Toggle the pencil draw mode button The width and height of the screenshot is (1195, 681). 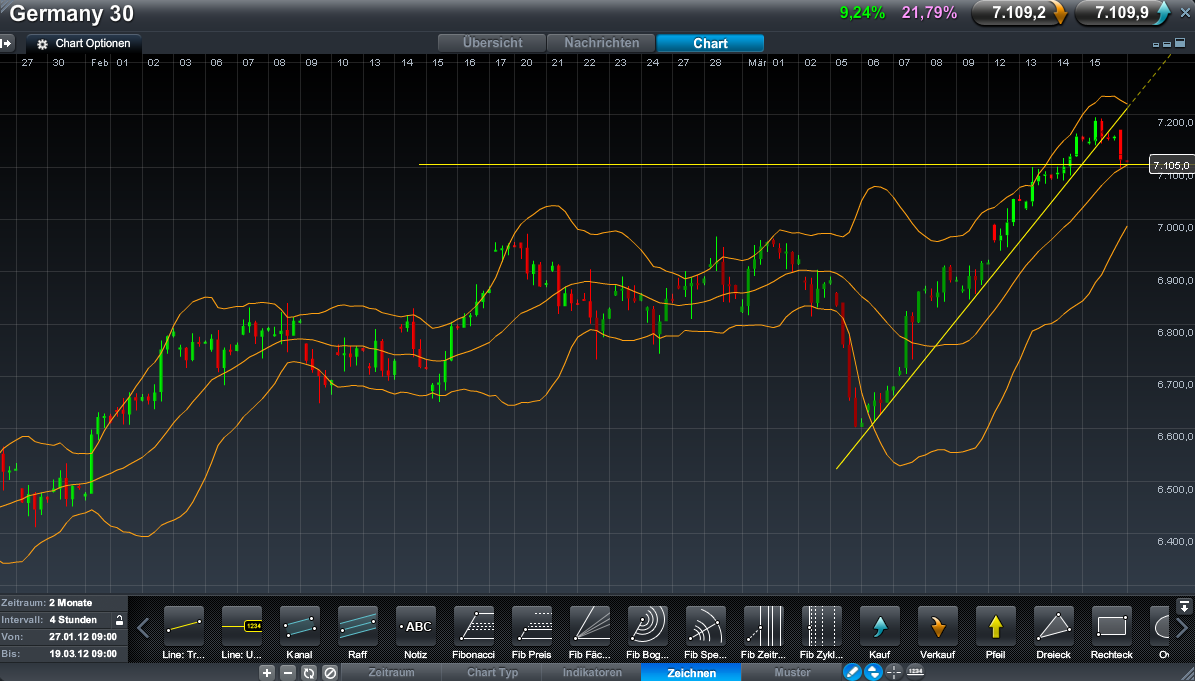(x=852, y=673)
